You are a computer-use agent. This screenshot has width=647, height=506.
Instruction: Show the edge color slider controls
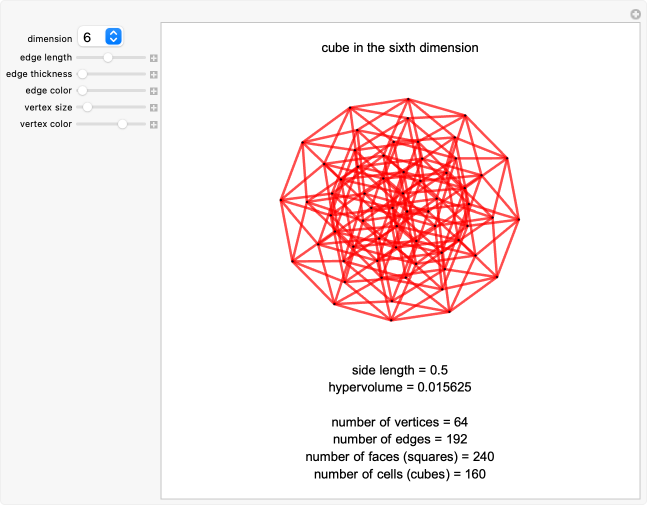tap(154, 91)
